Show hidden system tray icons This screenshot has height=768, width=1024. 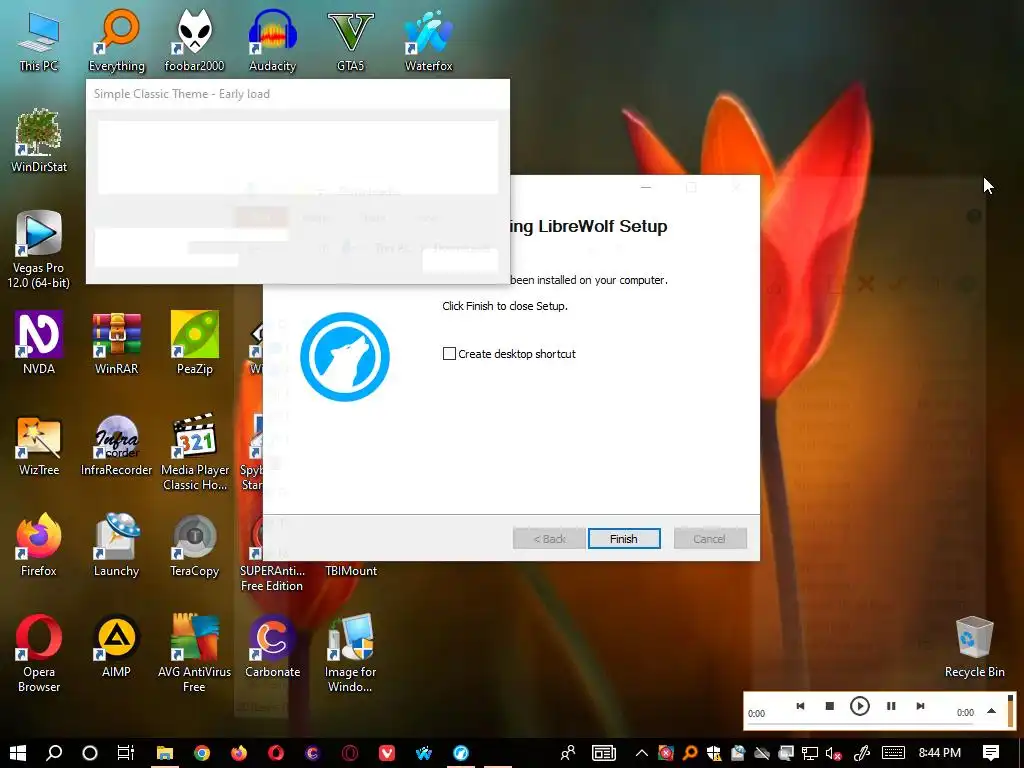(641, 753)
